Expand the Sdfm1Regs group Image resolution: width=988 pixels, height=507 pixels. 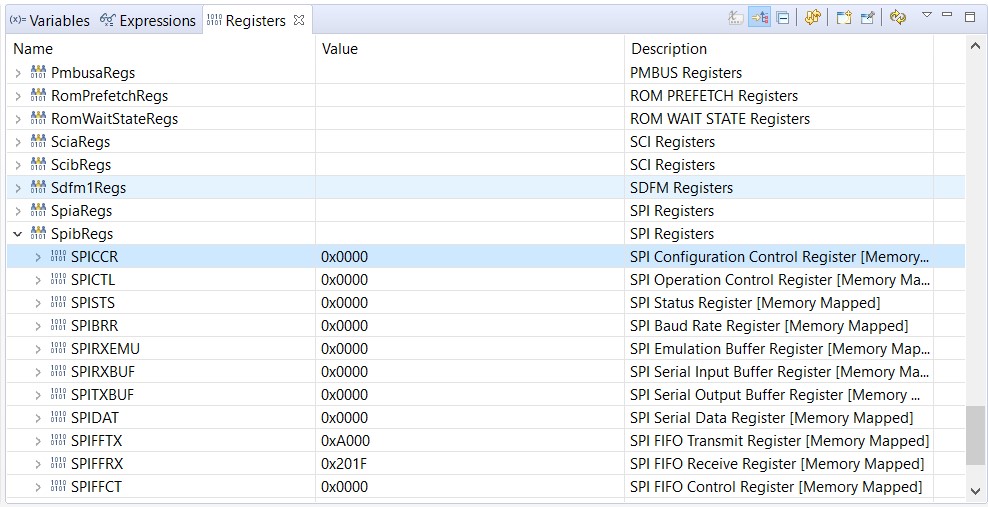coord(18,188)
